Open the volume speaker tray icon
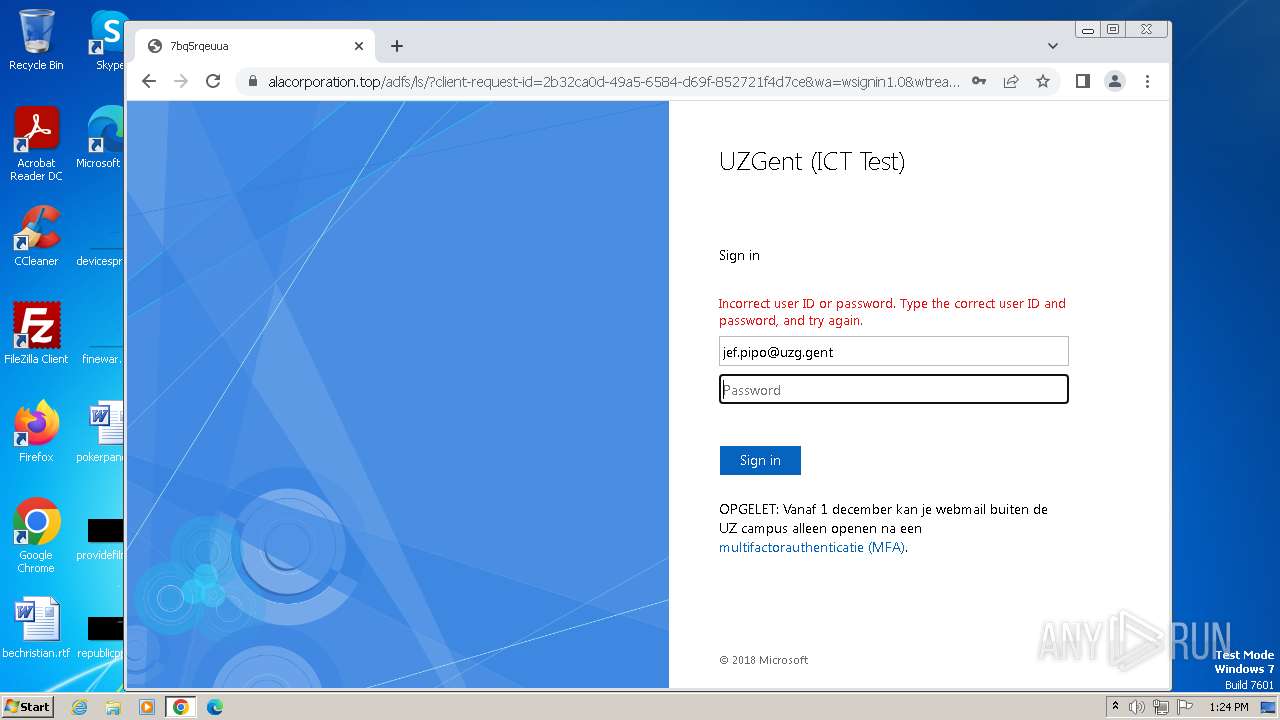This screenshot has width=1280, height=720. (1137, 707)
